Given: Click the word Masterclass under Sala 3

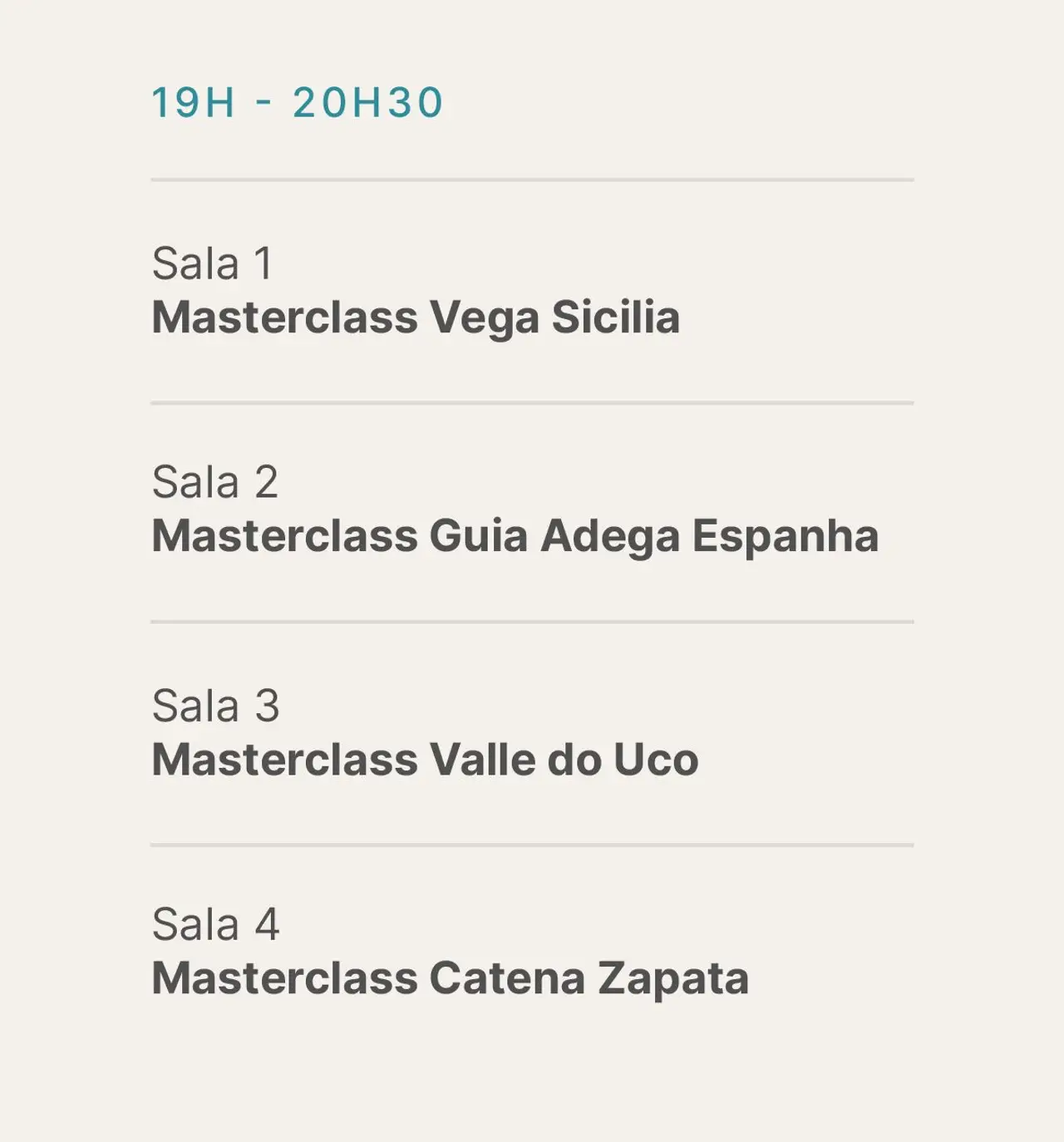Looking at the screenshot, I should (x=284, y=760).
